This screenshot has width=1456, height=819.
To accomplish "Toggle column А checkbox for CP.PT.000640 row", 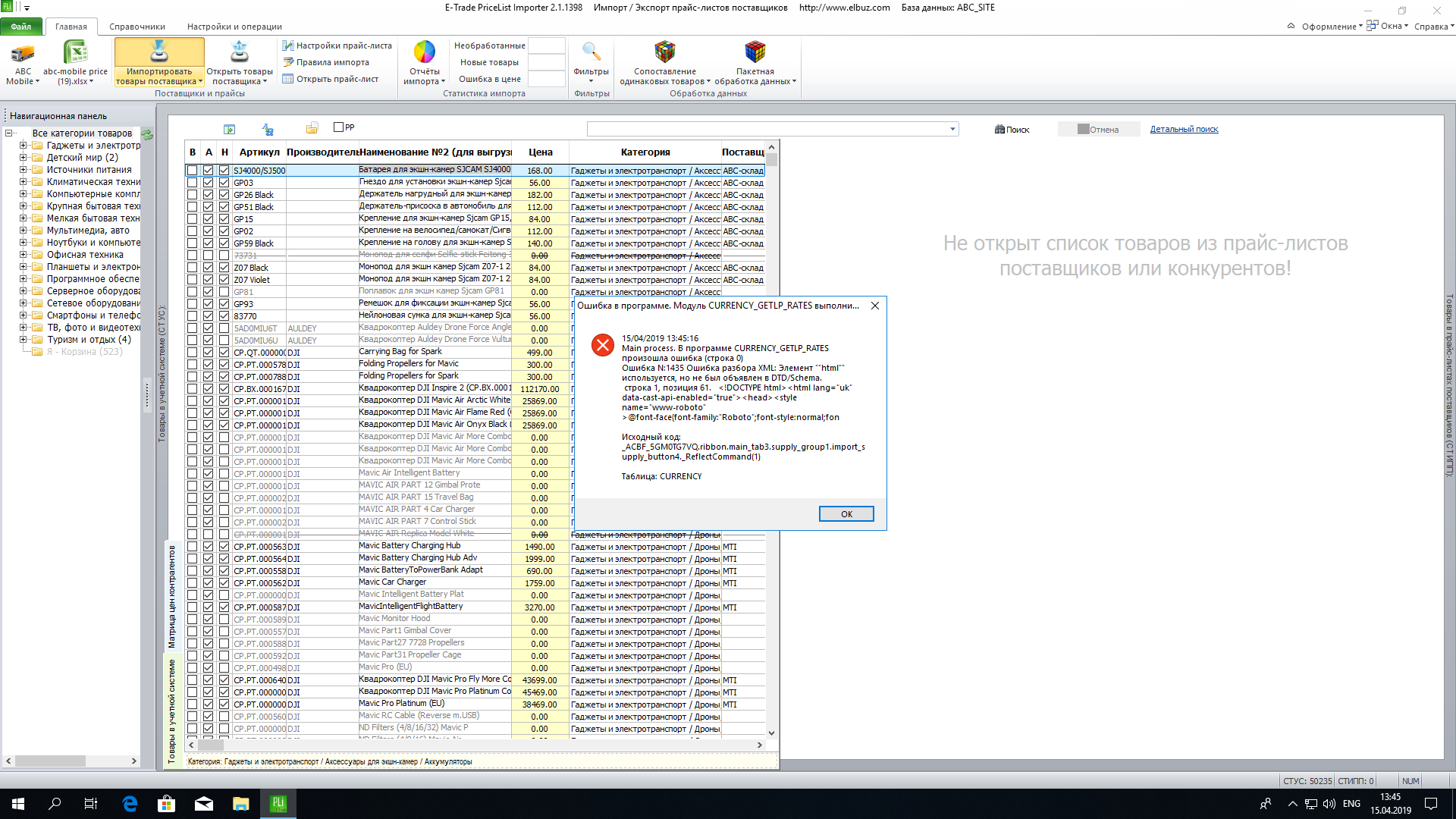I will [x=208, y=680].
